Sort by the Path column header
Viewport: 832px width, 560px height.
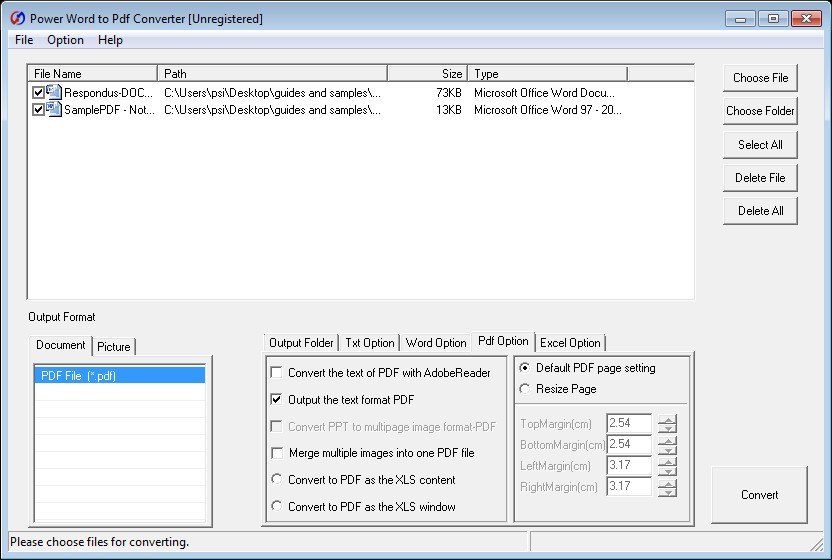[273, 74]
